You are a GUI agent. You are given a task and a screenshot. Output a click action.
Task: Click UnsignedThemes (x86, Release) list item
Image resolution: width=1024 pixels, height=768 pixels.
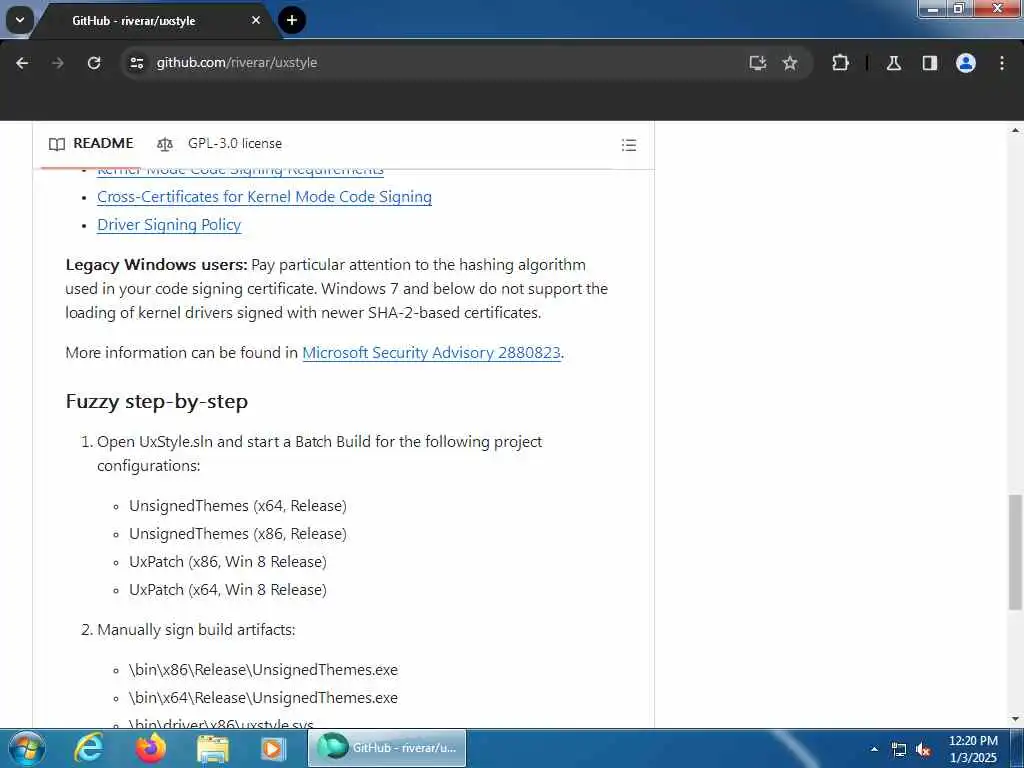238,534
